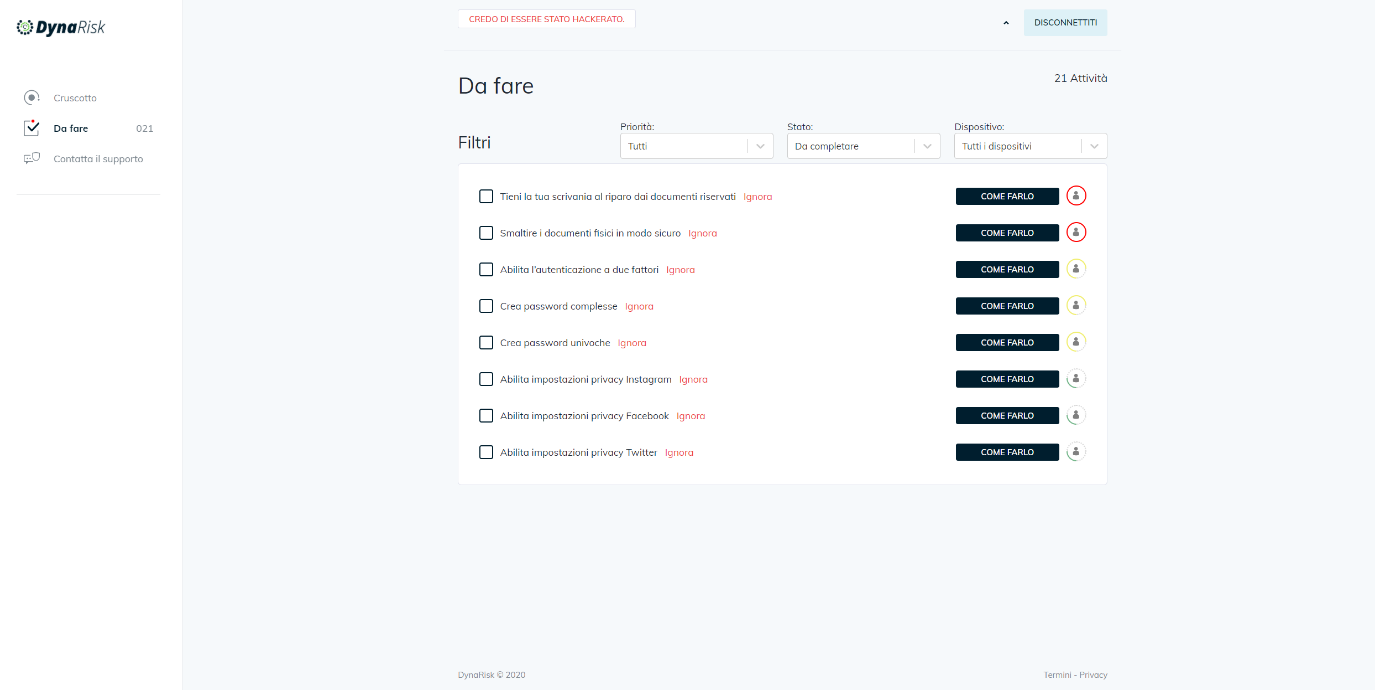Click the Da fare page heading

(x=496, y=86)
